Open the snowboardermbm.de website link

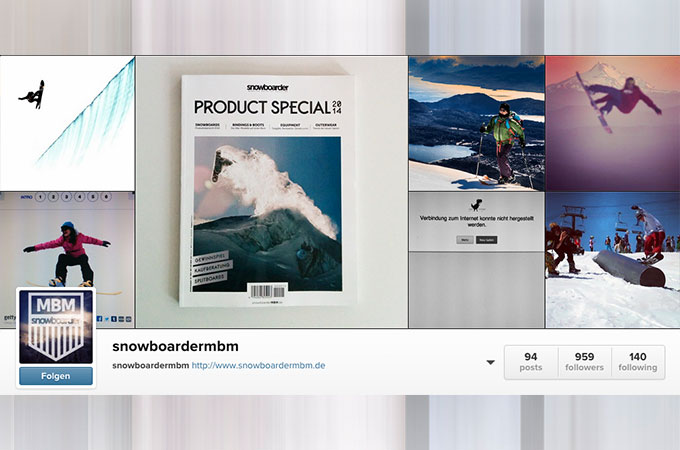pyautogui.click(x=258, y=365)
